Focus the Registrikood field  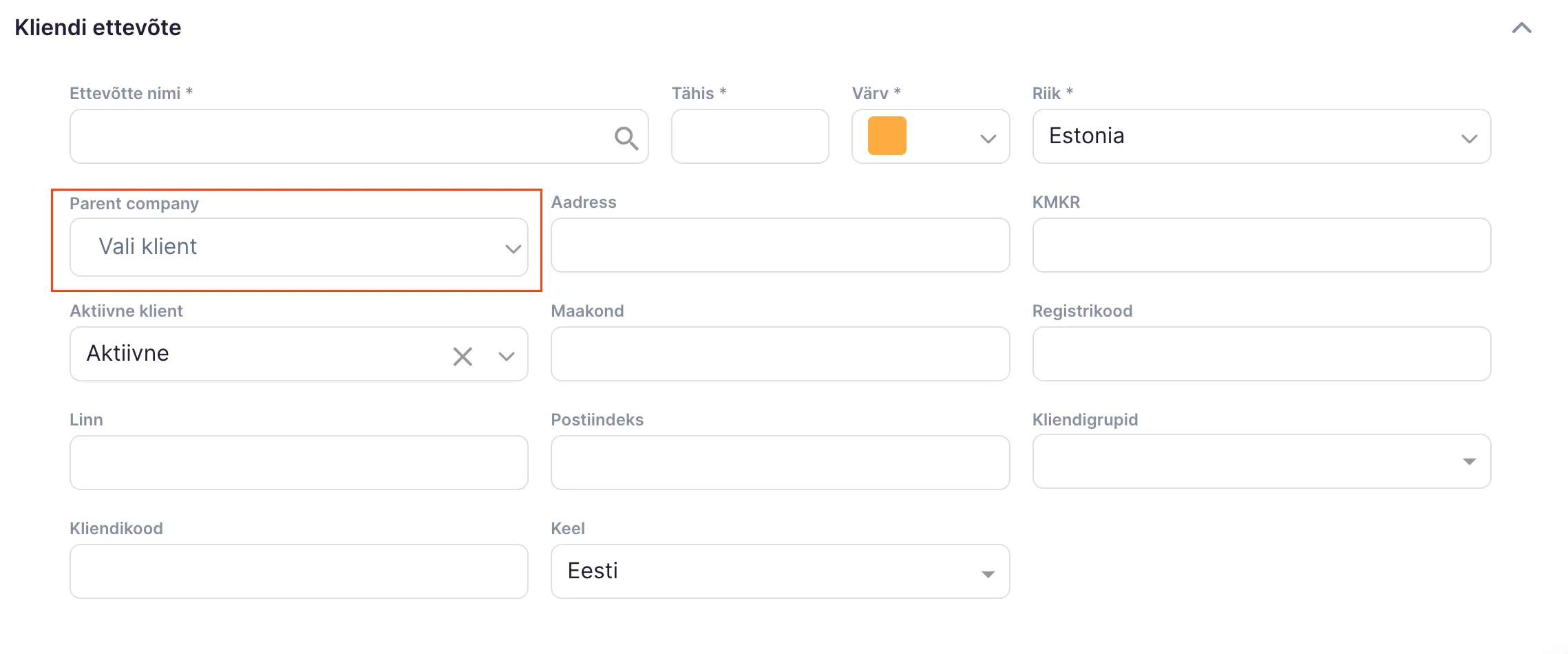(1261, 354)
